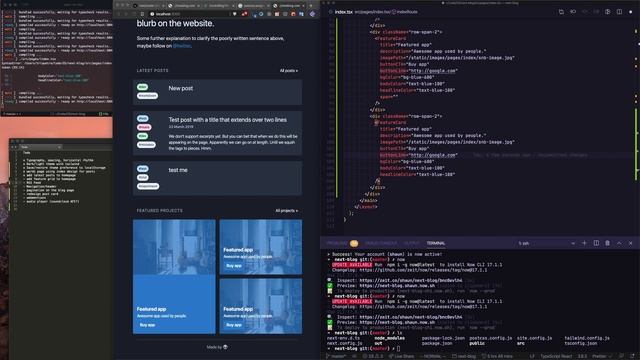Click the Made by avatar in footer
The height and width of the screenshot is (360, 640).
pyautogui.click(x=225, y=347)
